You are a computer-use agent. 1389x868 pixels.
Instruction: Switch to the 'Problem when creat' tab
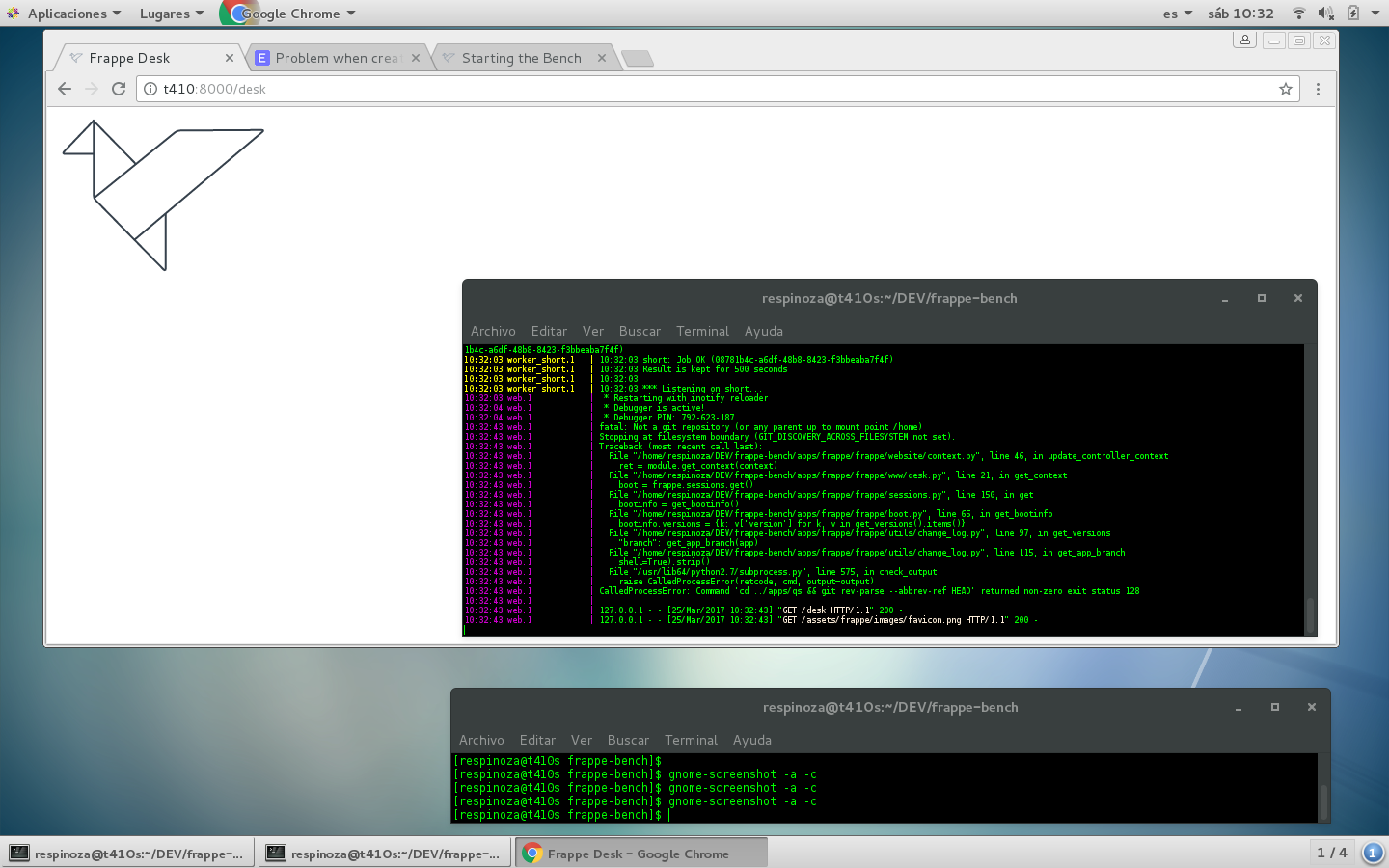(x=338, y=58)
